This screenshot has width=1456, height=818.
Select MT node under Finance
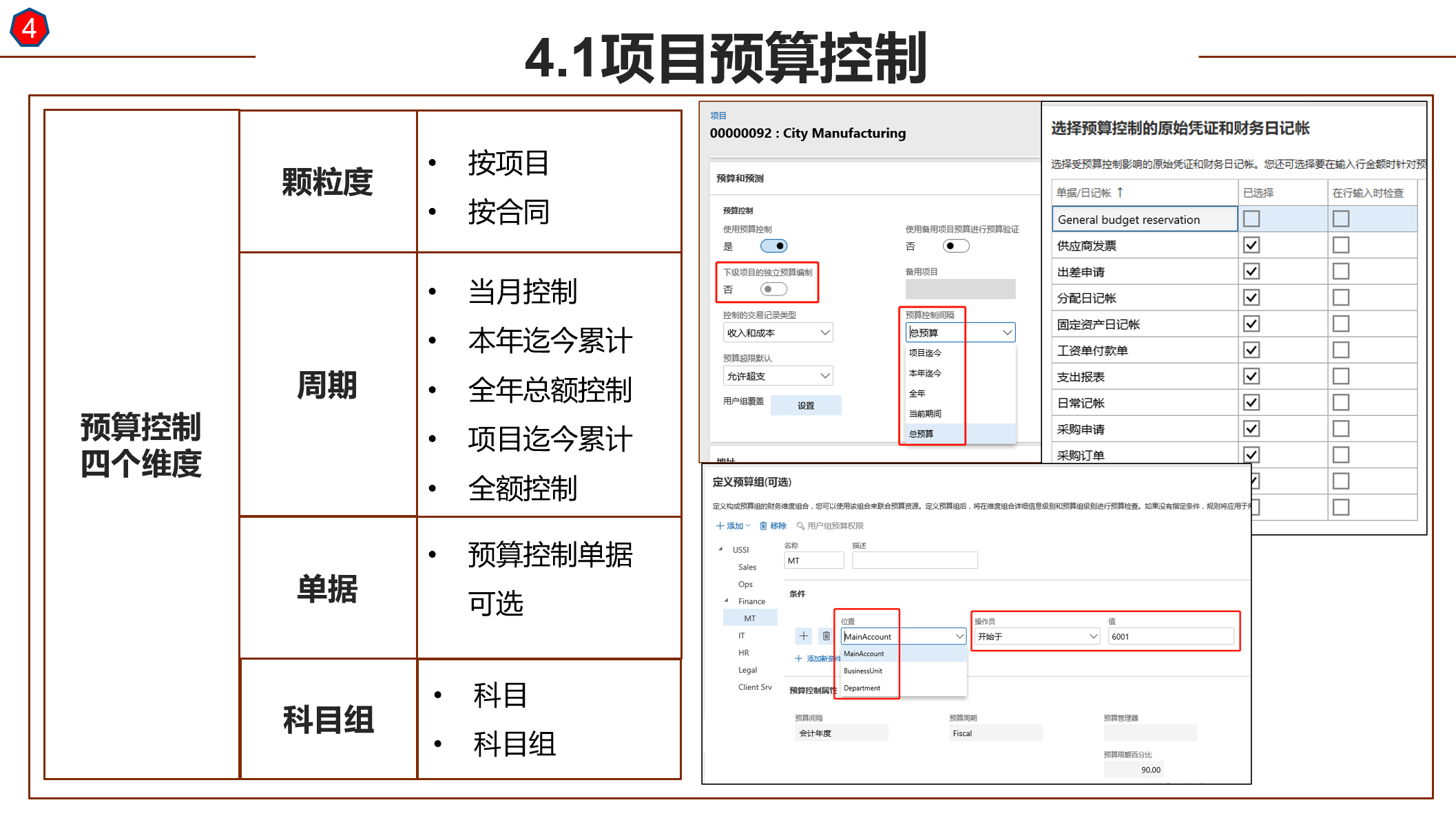750,618
